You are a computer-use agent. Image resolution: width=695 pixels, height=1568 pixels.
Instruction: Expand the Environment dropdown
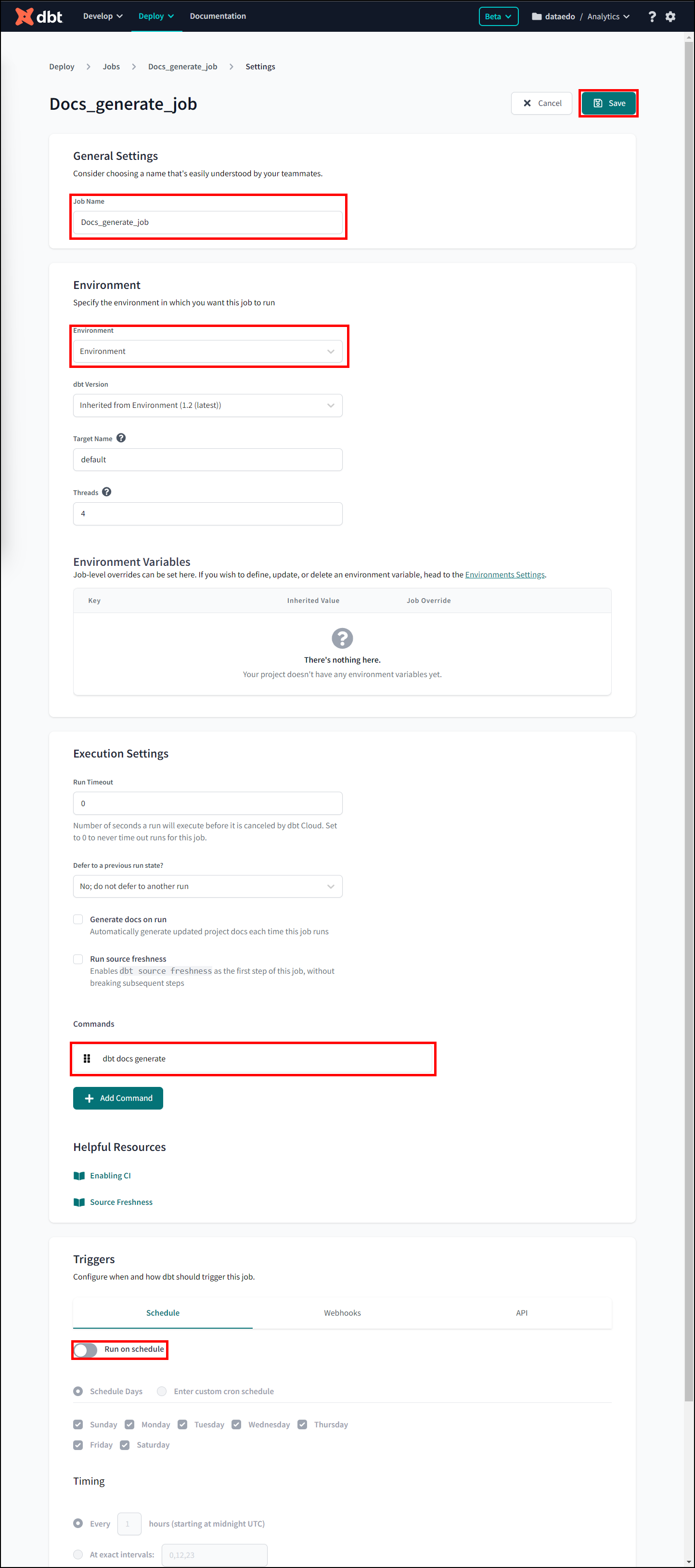pyautogui.click(x=207, y=351)
